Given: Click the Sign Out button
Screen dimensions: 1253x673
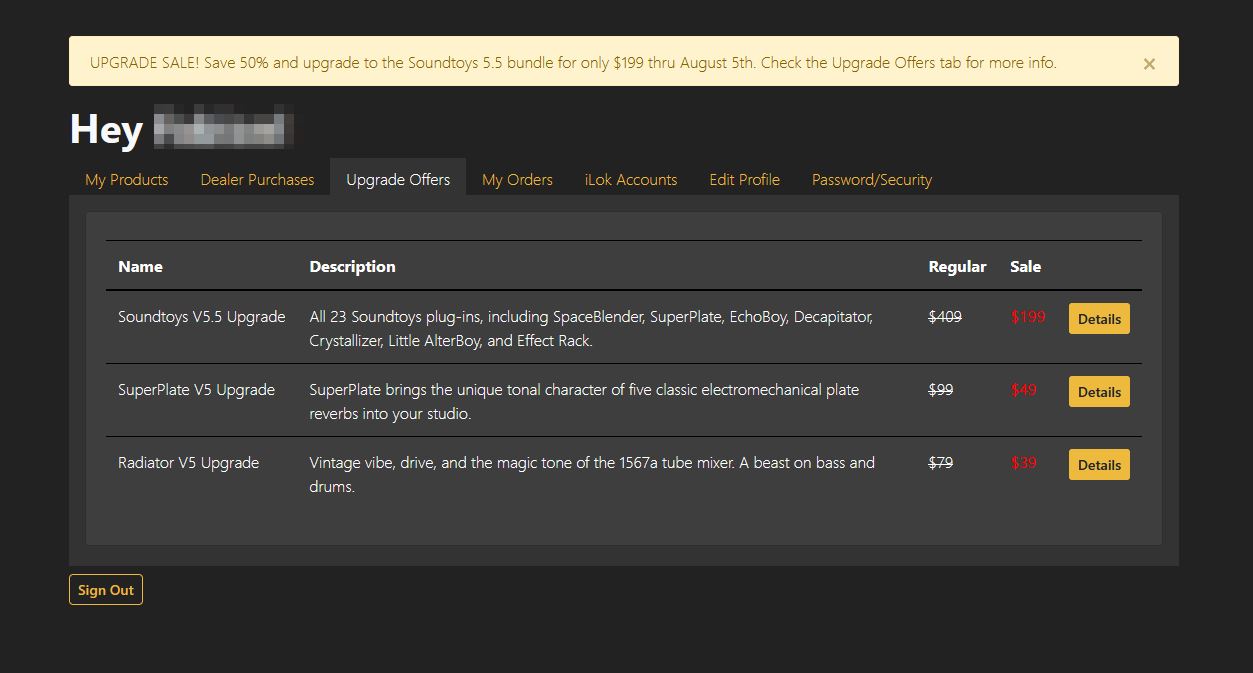Looking at the screenshot, I should (x=106, y=590).
